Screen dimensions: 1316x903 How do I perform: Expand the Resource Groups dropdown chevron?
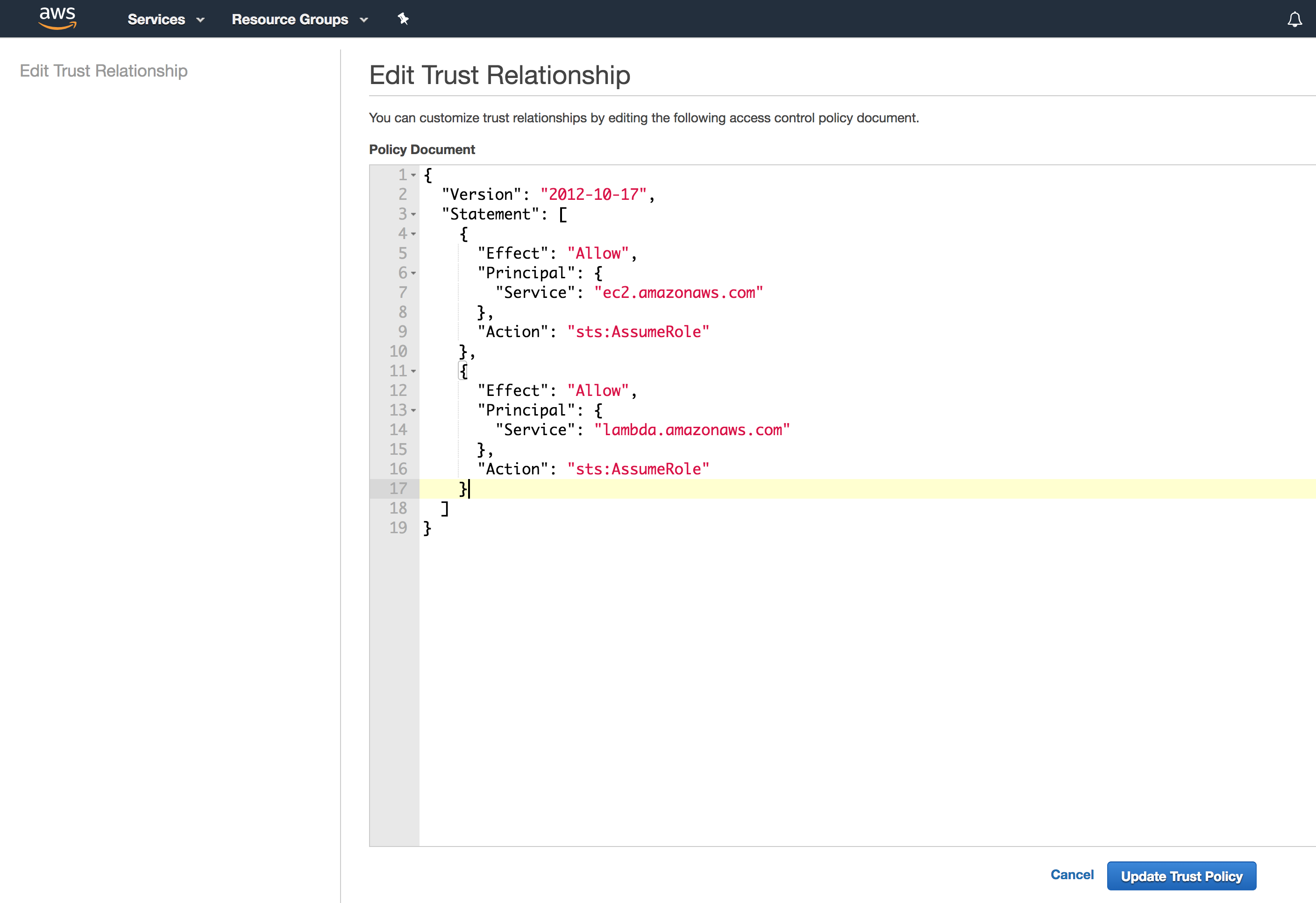click(364, 20)
